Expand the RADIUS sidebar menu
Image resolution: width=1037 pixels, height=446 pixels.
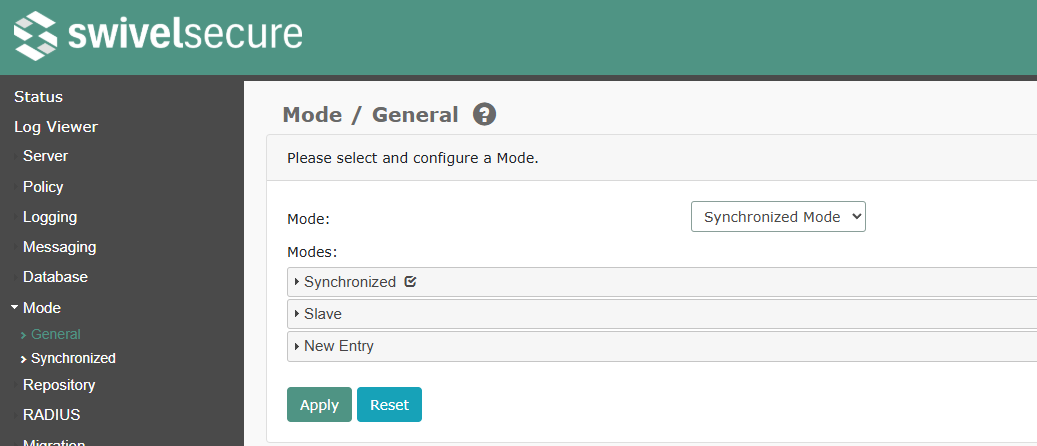click(52, 415)
